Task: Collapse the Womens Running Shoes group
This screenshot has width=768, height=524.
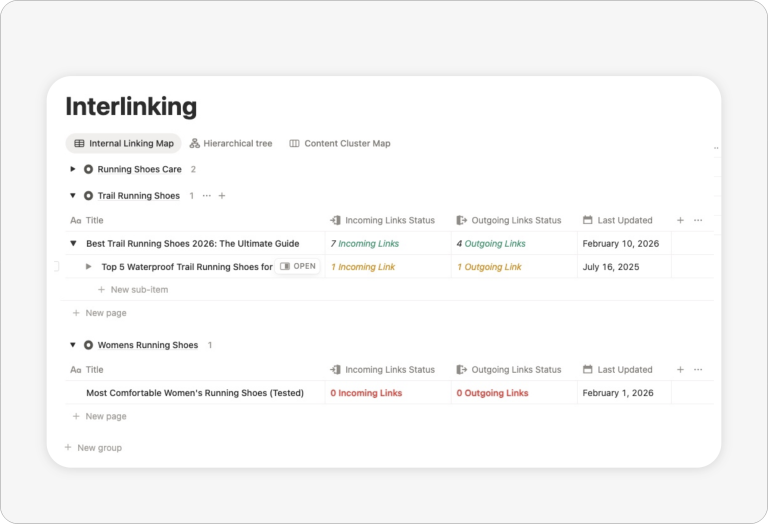Action: point(72,345)
